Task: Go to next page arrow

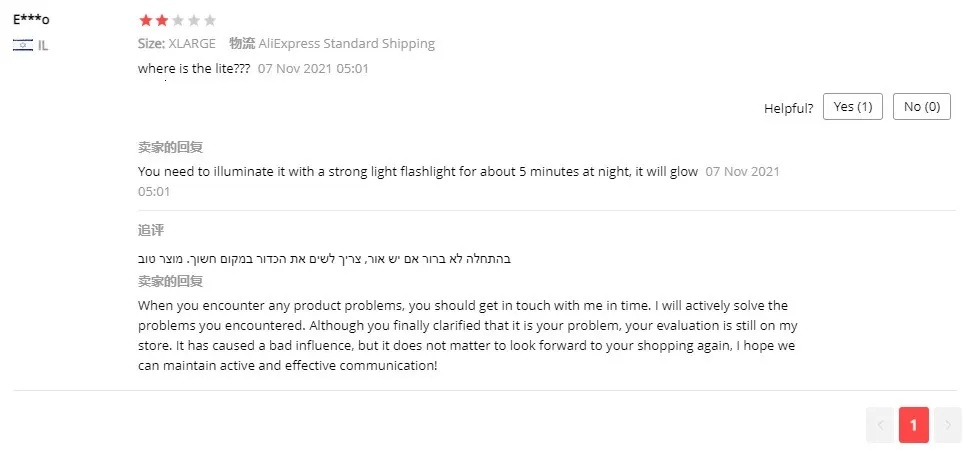Action: coord(947,425)
